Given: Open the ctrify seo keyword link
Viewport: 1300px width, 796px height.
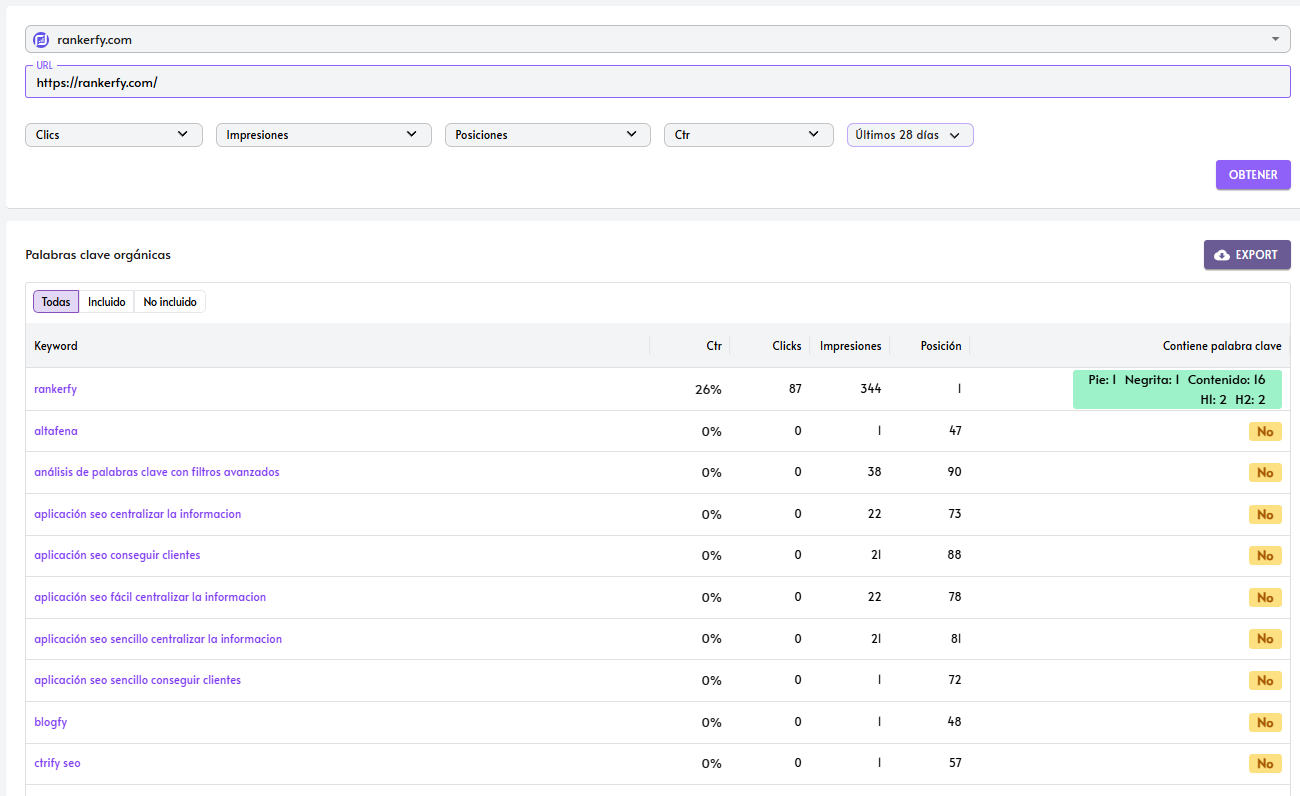Looking at the screenshot, I should (57, 763).
